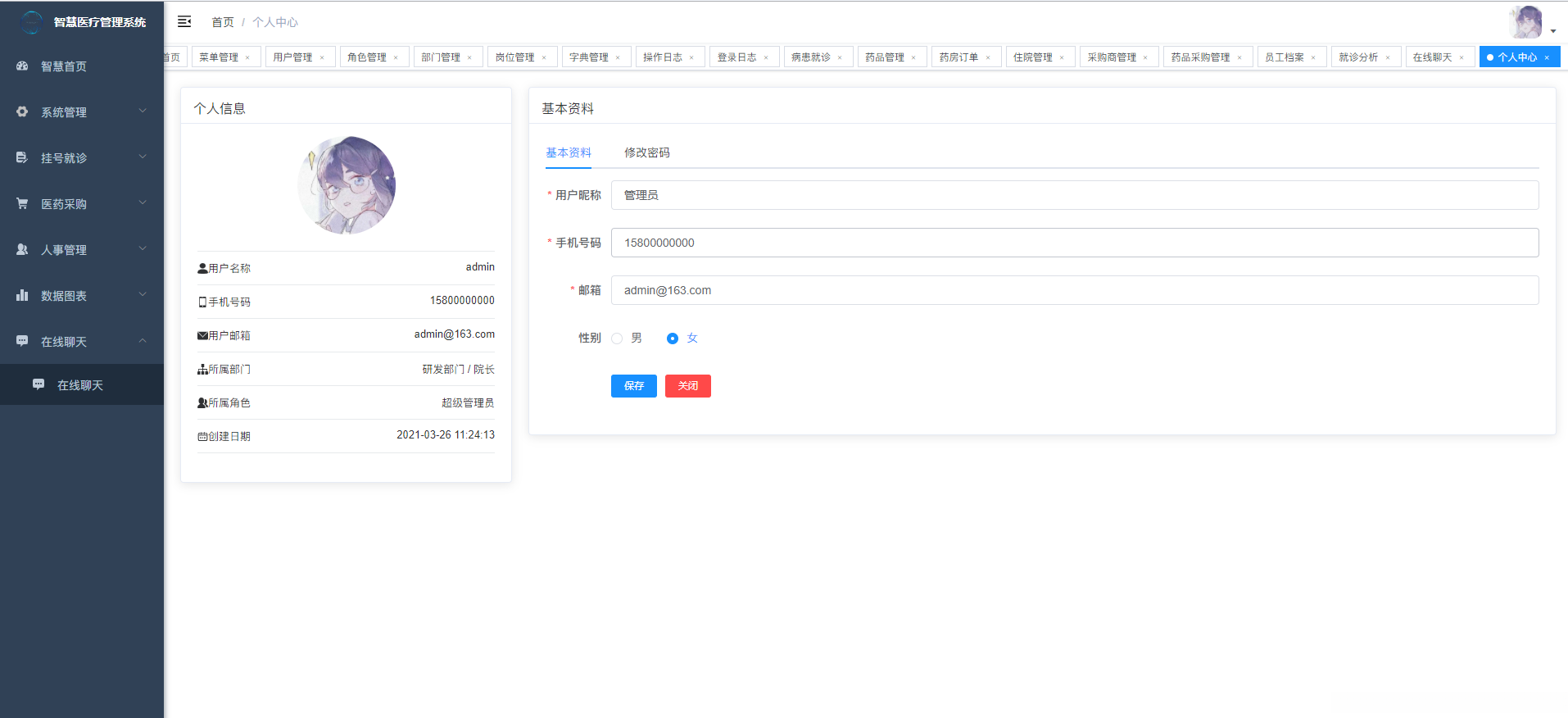
Task: Click the red 关闭 button
Action: coord(688,386)
